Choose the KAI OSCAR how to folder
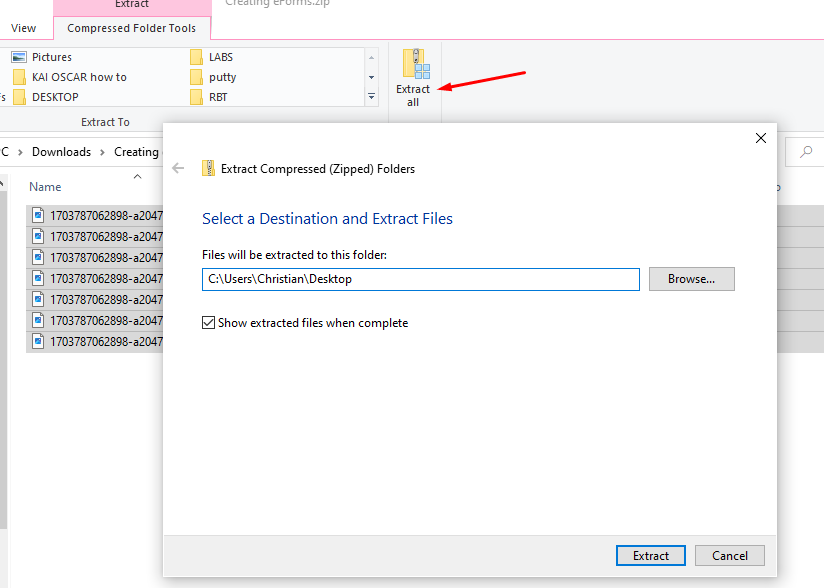This screenshot has height=588, width=824. pyautogui.click(x=78, y=77)
